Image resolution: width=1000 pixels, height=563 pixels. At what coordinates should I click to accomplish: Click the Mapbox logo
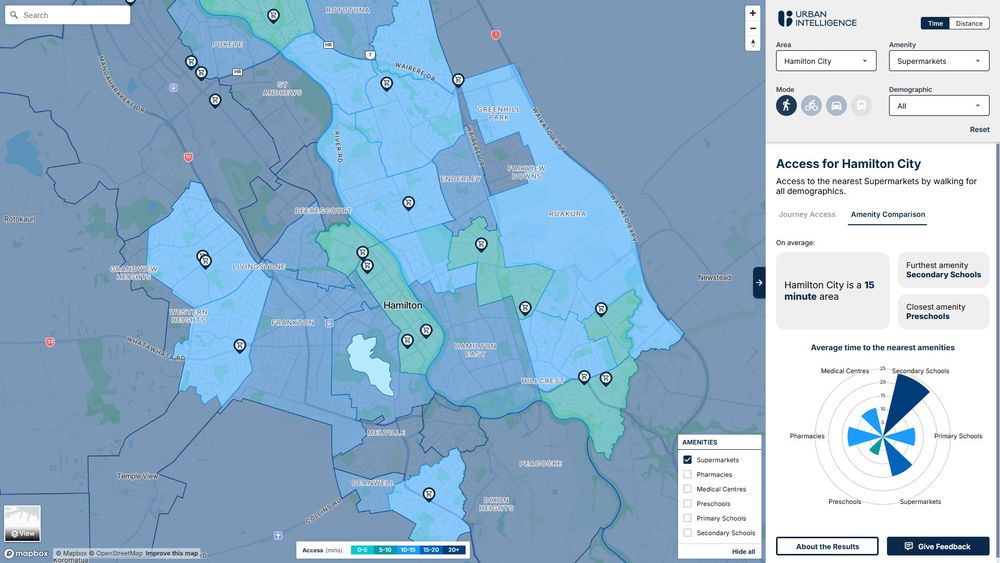(x=26, y=553)
